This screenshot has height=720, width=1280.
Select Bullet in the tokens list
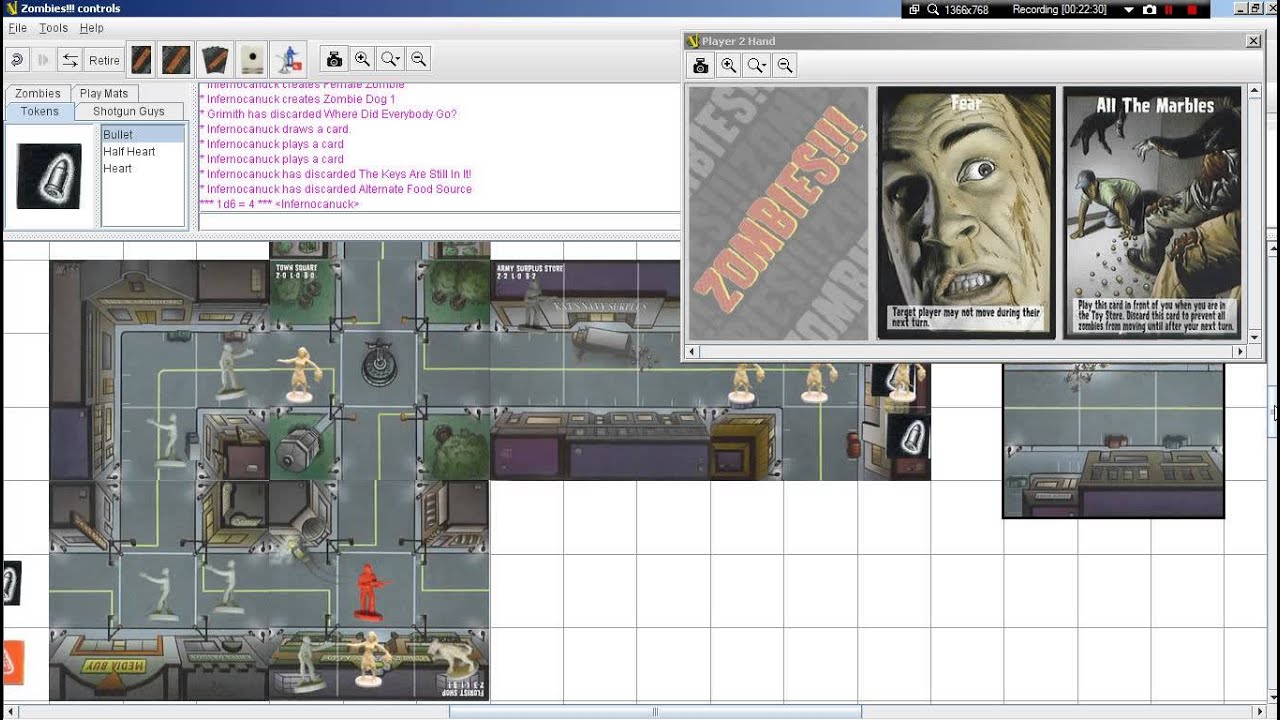[143, 134]
